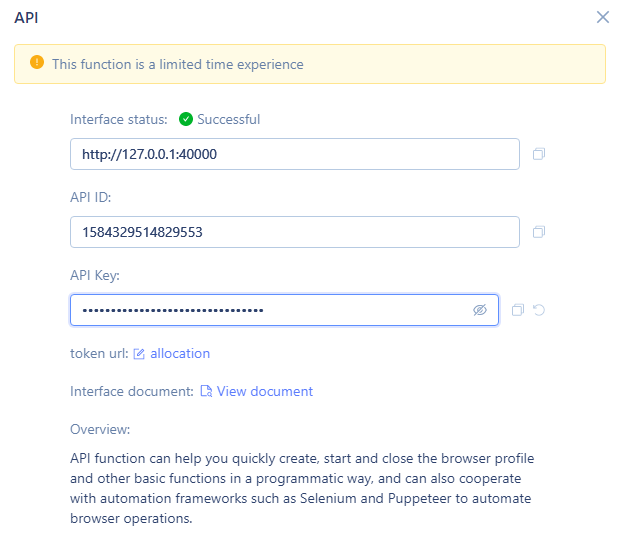
Task: Click the Overview description paragraph
Action: click(x=302, y=488)
